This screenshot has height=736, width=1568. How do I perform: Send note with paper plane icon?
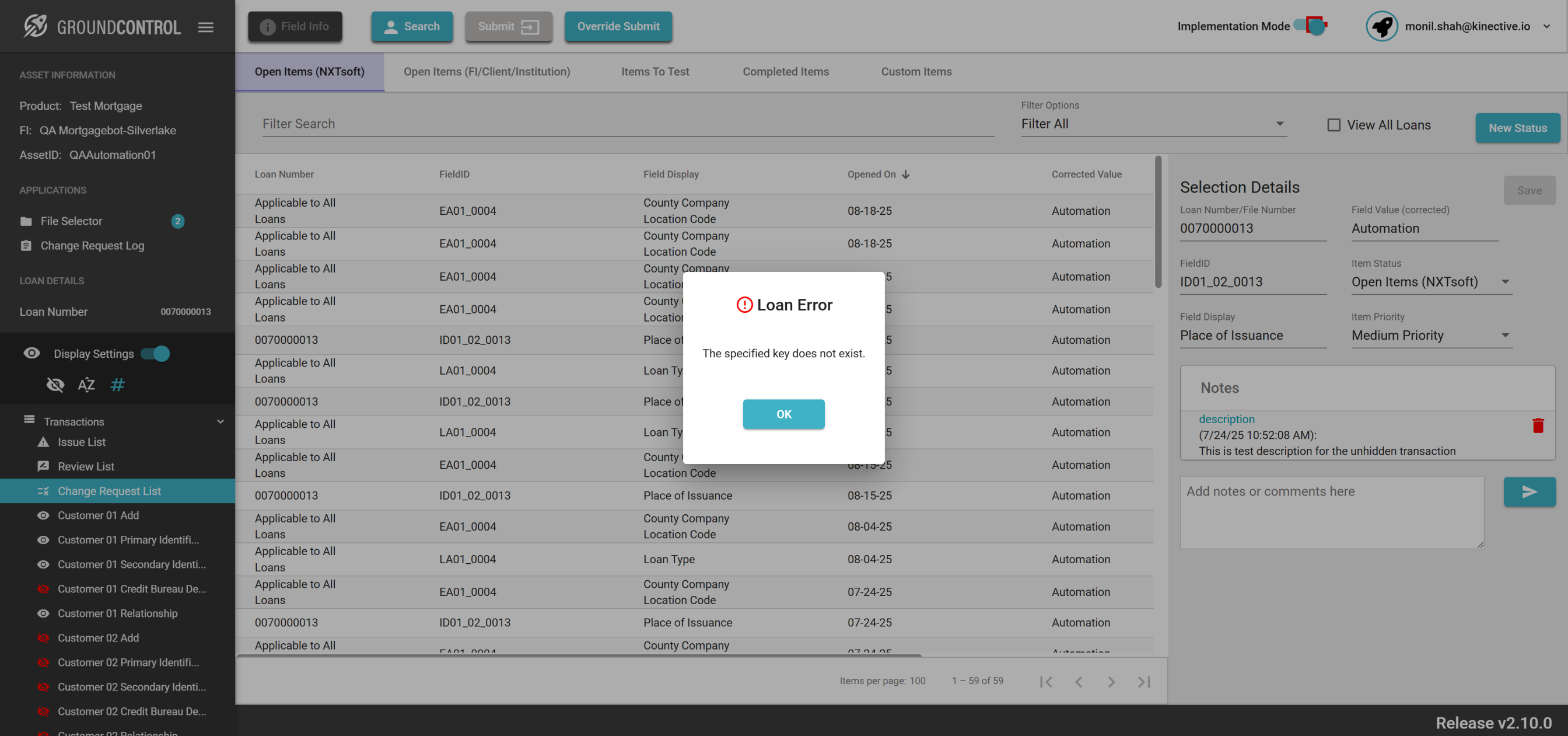1529,491
